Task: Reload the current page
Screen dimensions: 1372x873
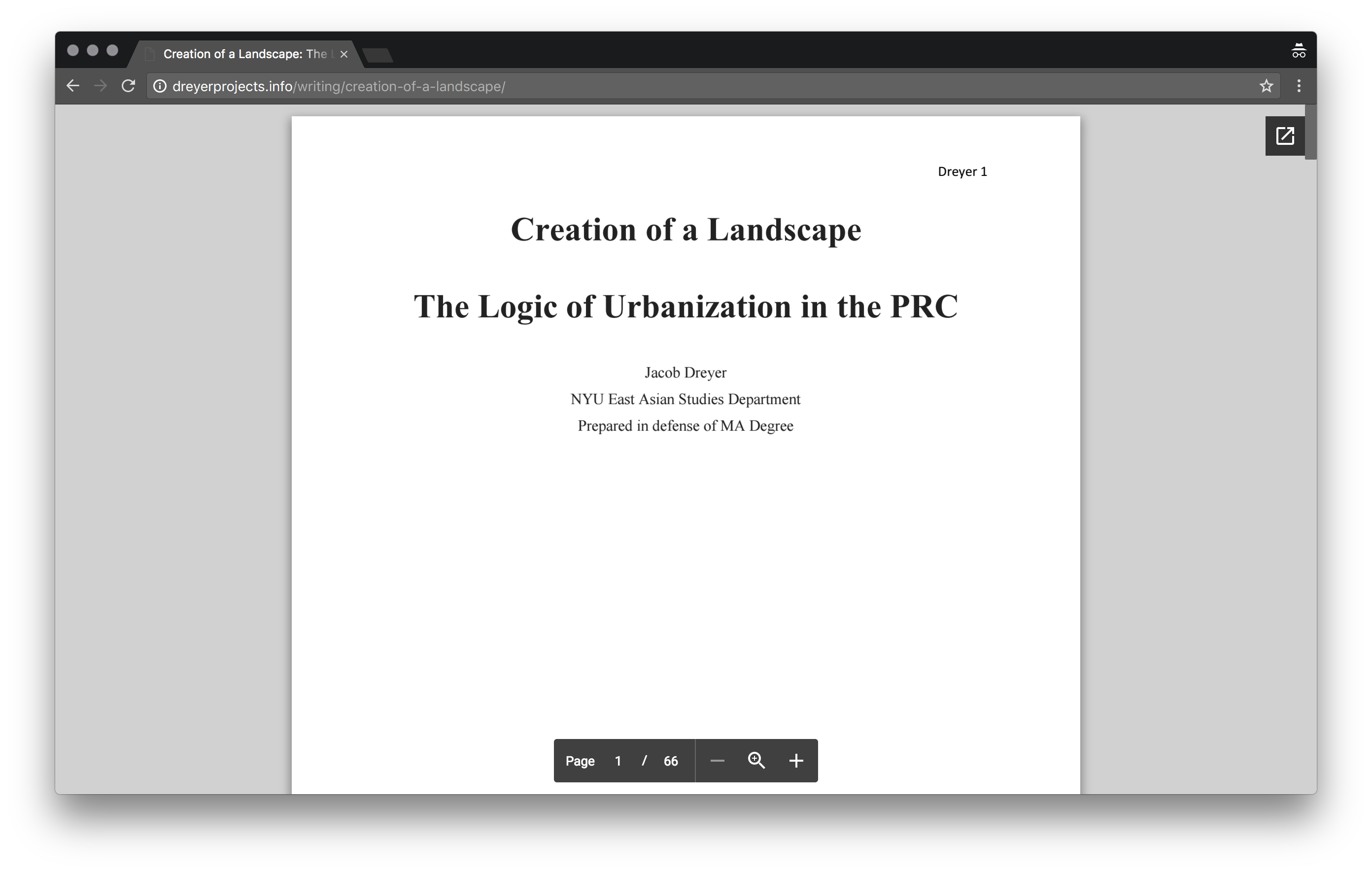Action: 128,86
